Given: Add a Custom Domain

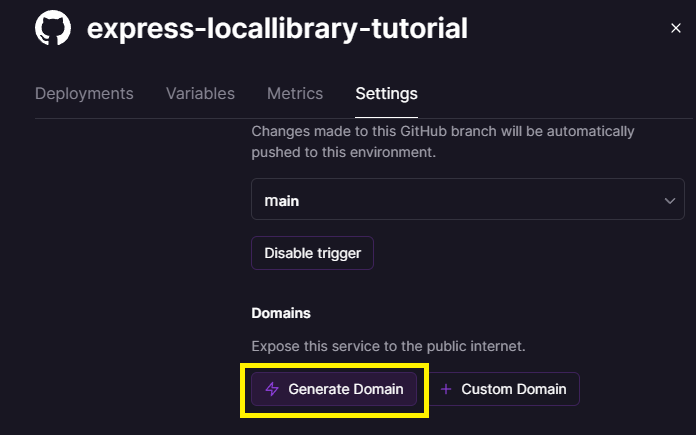Looking at the screenshot, I should tap(504, 389).
